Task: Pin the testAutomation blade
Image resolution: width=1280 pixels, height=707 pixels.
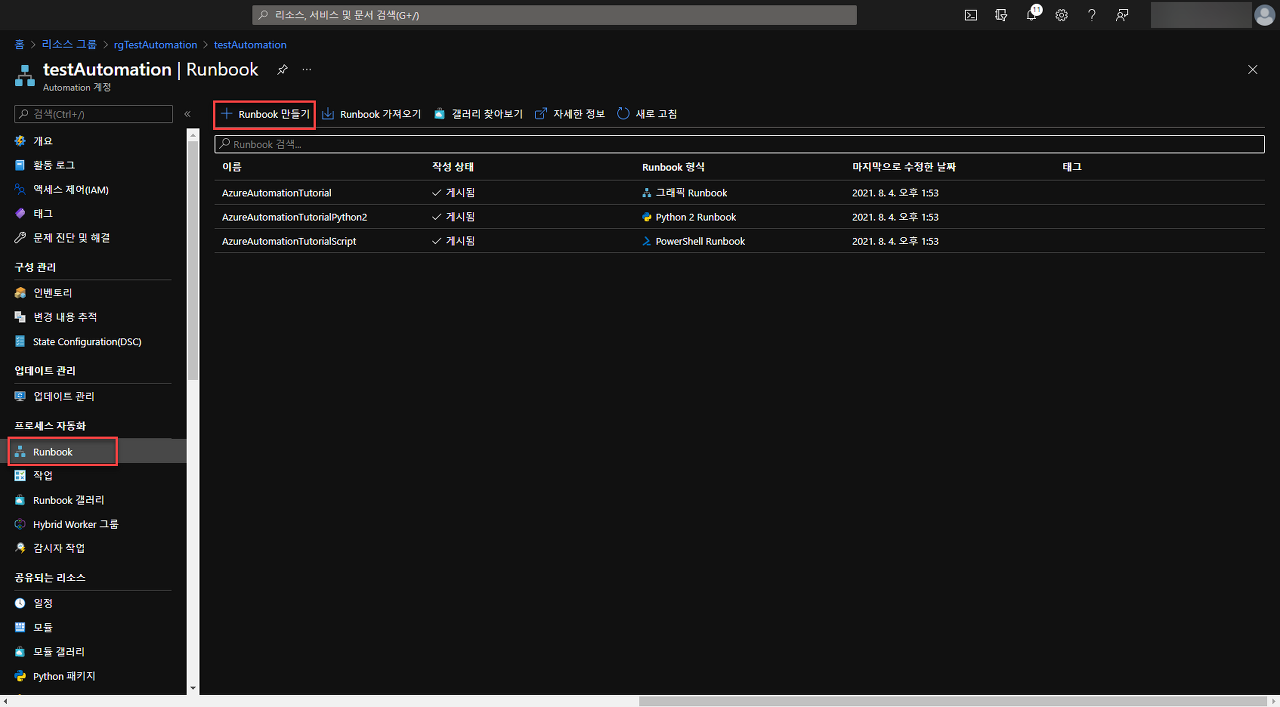Action: 282,69
